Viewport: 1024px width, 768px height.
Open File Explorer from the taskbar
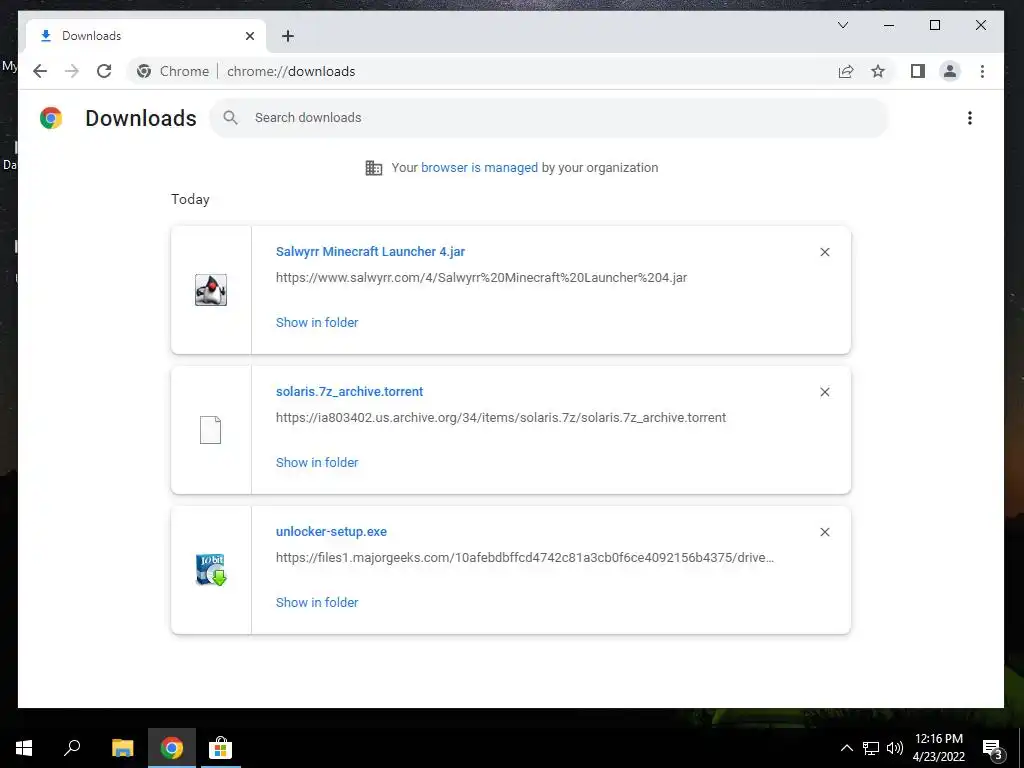(x=122, y=748)
